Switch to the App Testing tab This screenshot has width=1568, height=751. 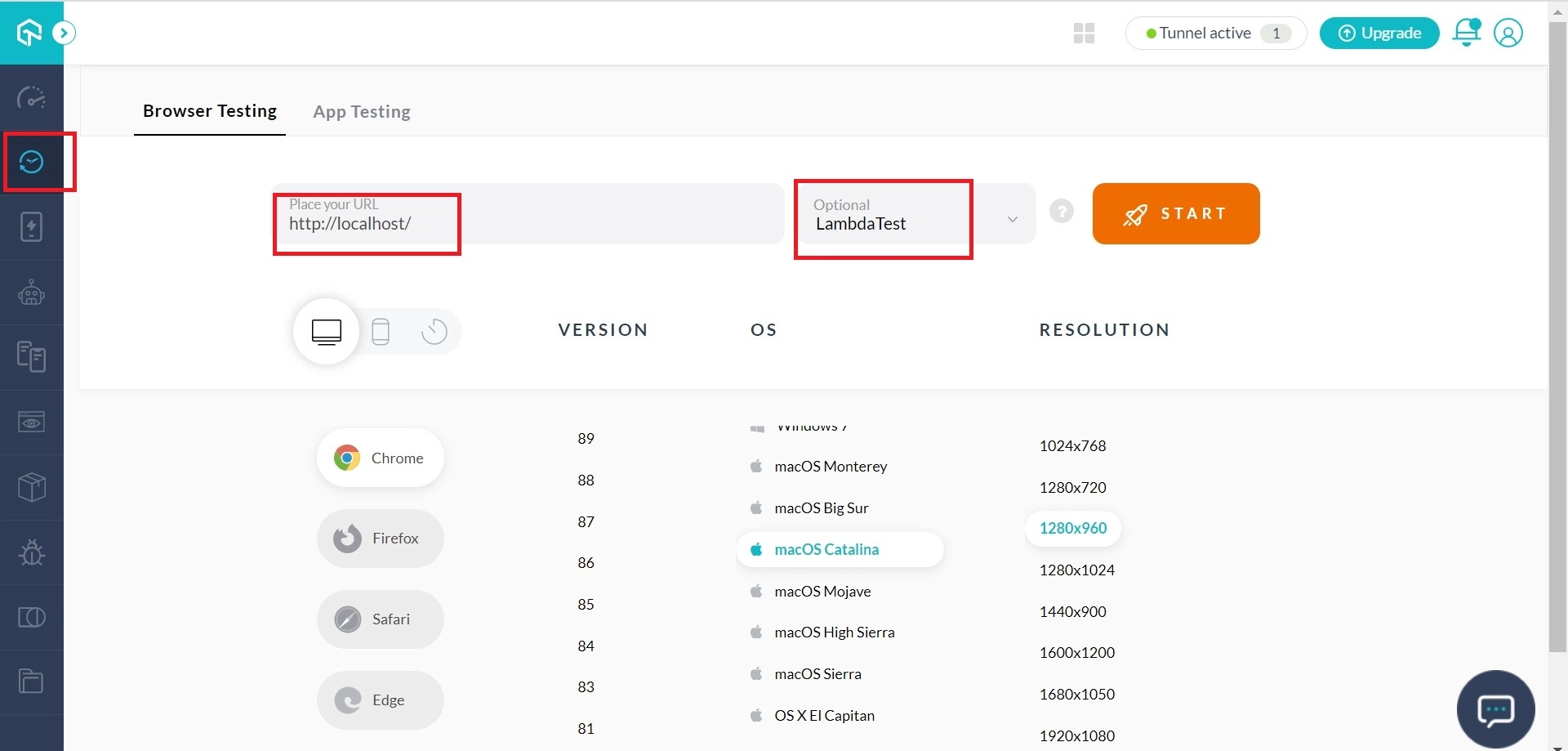click(362, 112)
